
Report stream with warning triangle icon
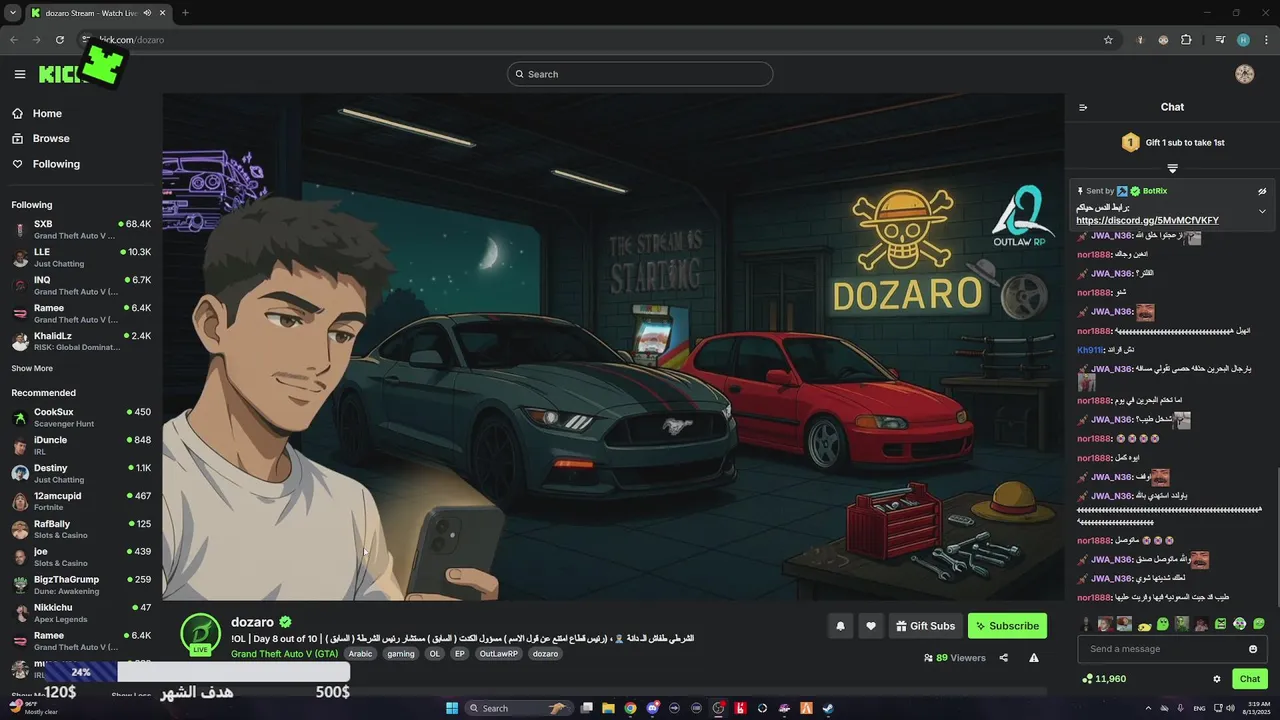[x=1034, y=658]
